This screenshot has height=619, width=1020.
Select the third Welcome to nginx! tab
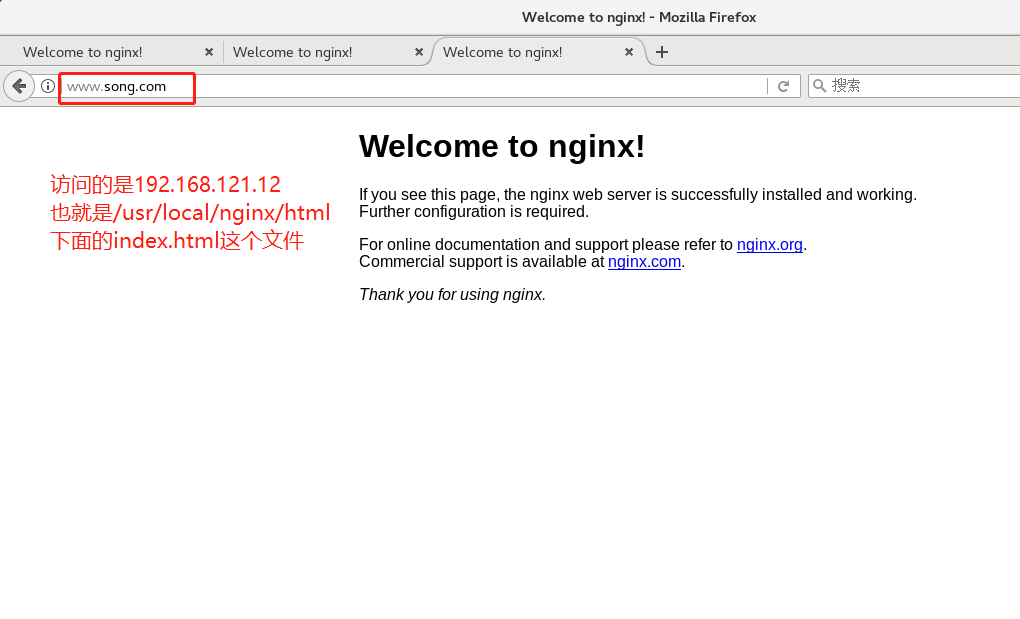click(503, 52)
